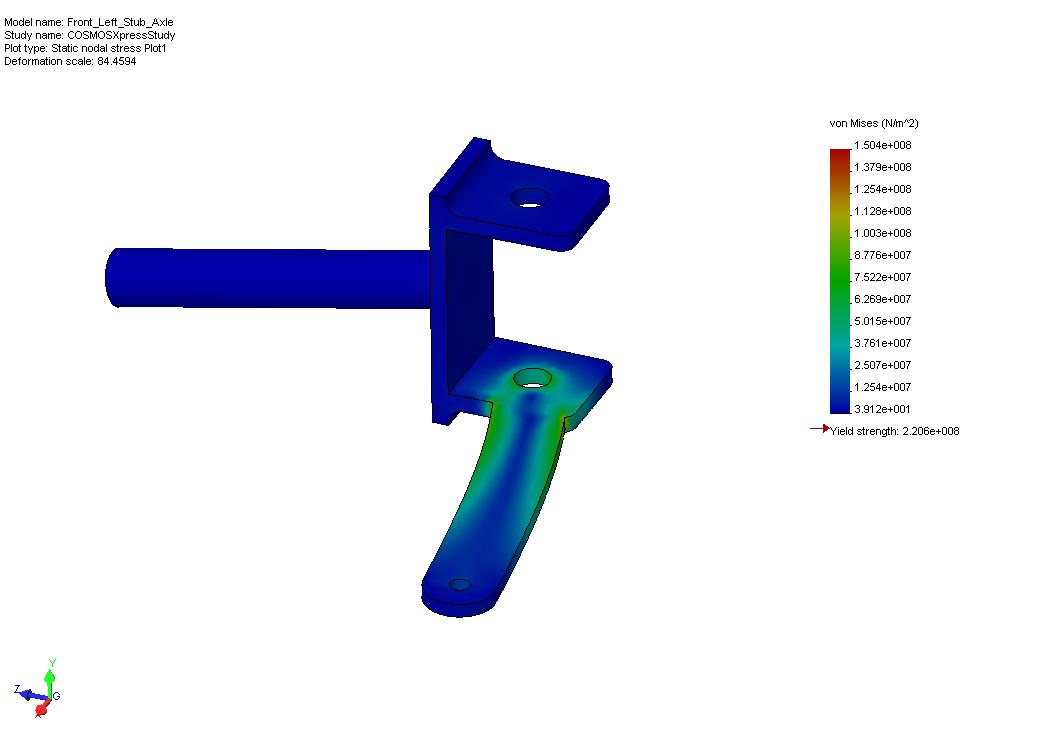Image resolution: width=1038 pixels, height=749 pixels.
Task: Click the Deformation scale 84.4594 text
Action: (70, 61)
